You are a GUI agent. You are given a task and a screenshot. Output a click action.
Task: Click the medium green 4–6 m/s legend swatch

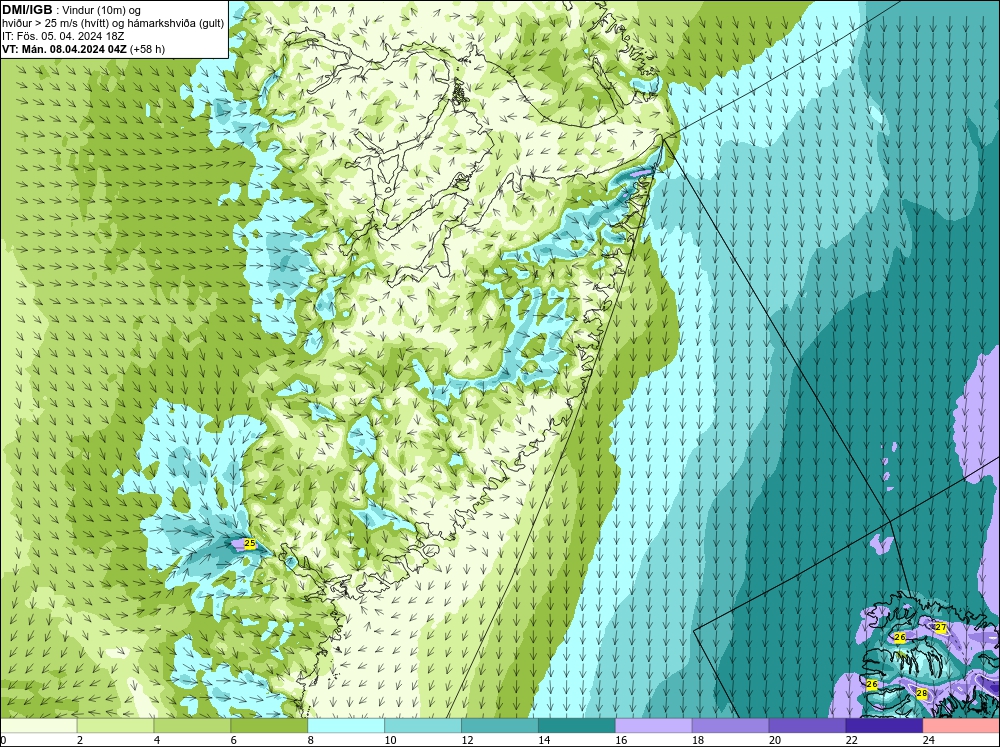pos(192,726)
